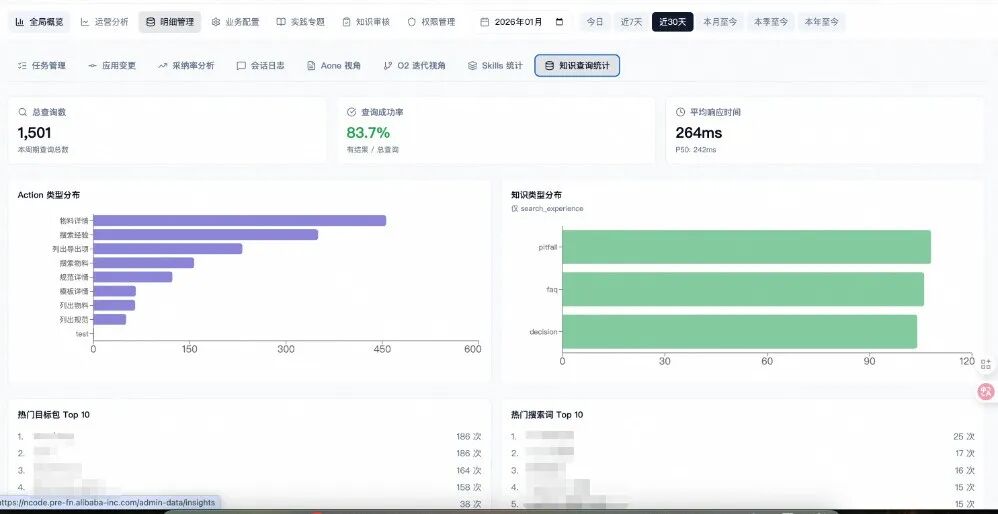The height and width of the screenshot is (514, 998).
Task: Click the magnifier icon beside 总查询数
Action: (x=22, y=112)
